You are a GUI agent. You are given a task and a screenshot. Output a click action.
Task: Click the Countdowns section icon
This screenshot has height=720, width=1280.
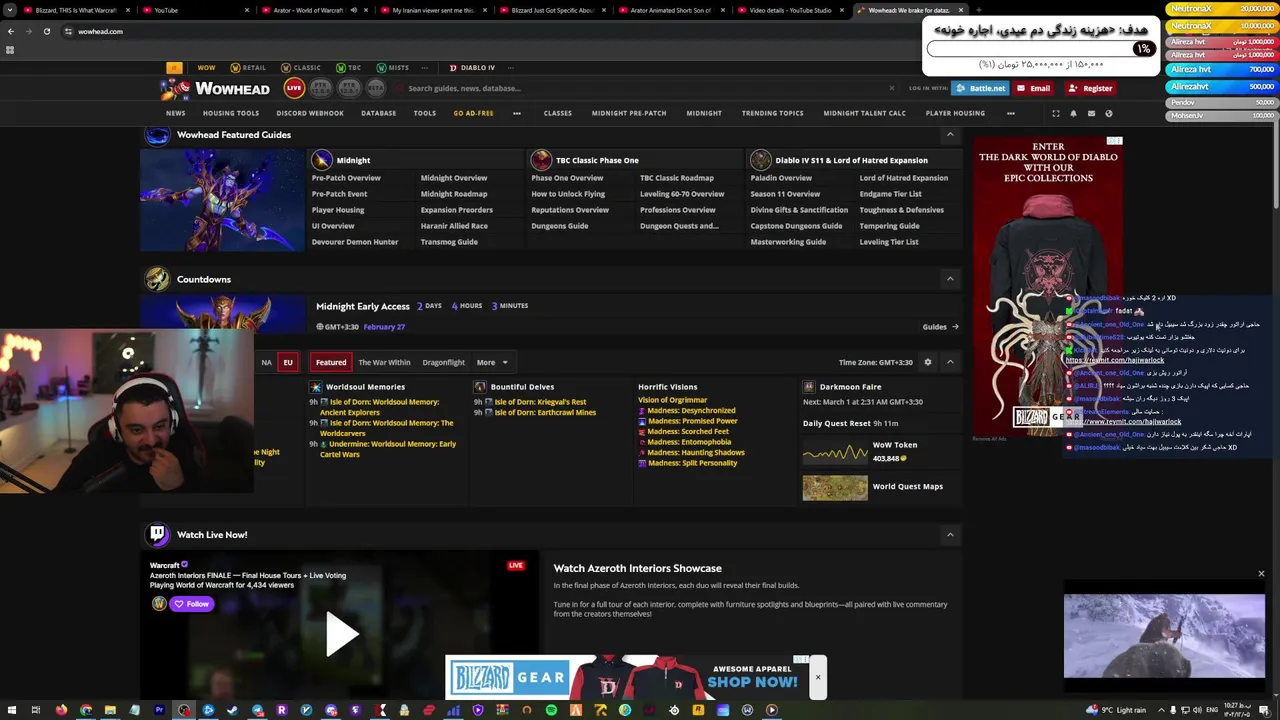pyautogui.click(x=157, y=279)
